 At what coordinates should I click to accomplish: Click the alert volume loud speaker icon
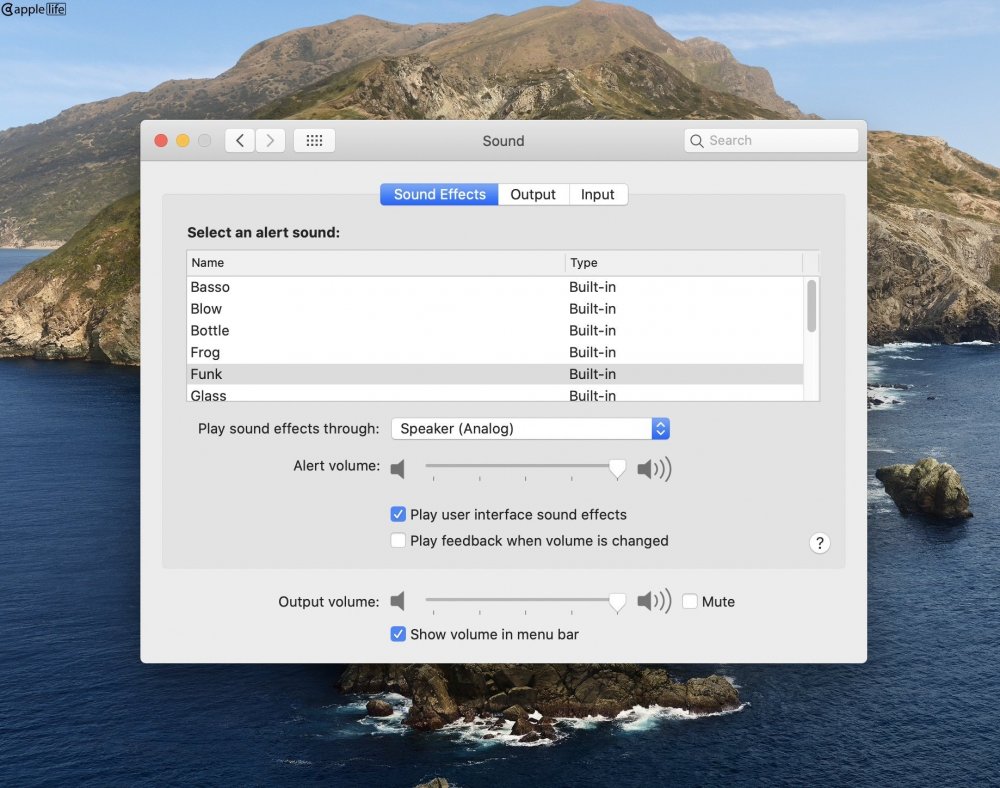coord(654,469)
